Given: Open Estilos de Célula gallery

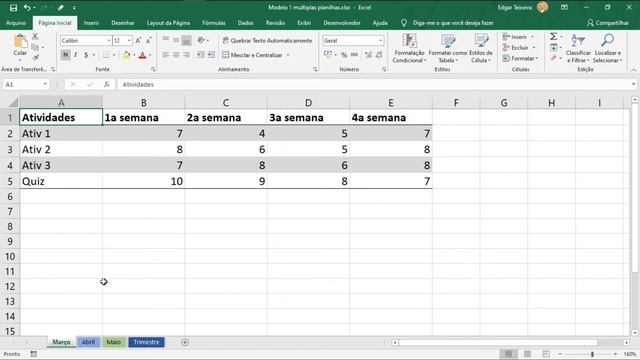Looking at the screenshot, I should [481, 48].
